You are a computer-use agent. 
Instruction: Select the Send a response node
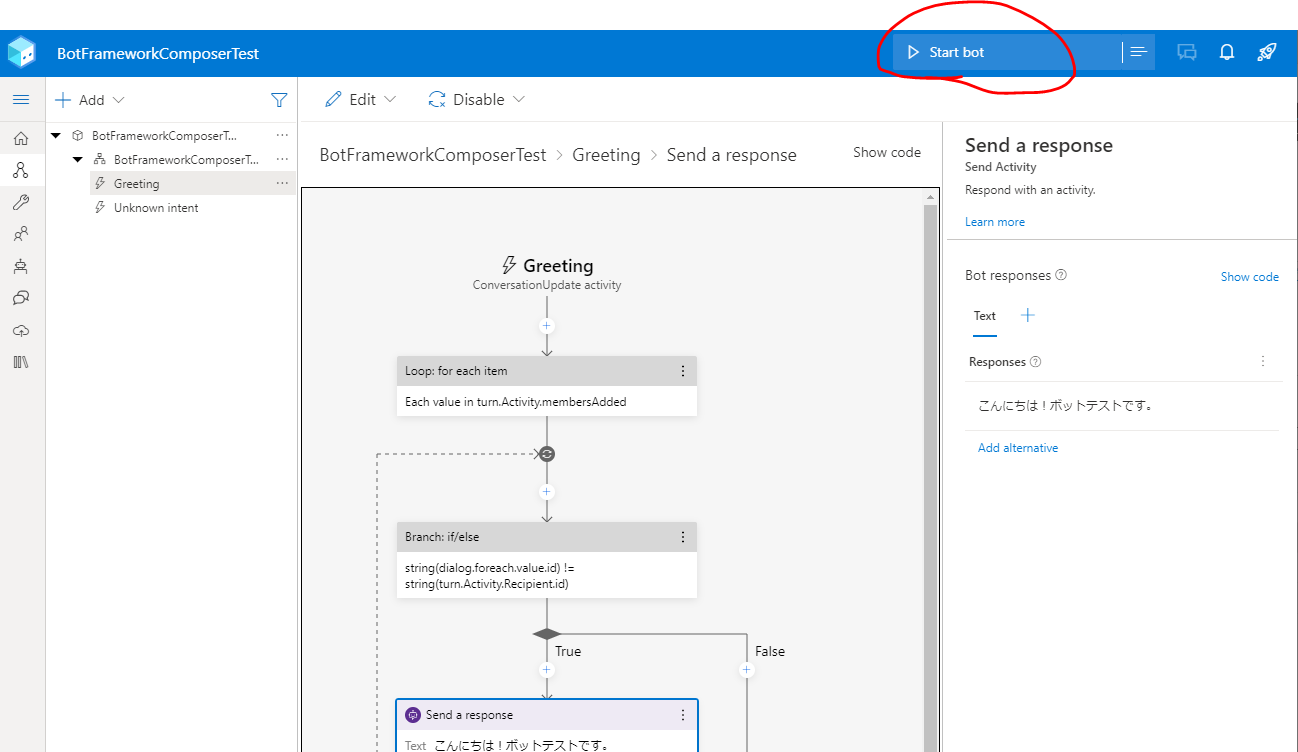(x=546, y=726)
